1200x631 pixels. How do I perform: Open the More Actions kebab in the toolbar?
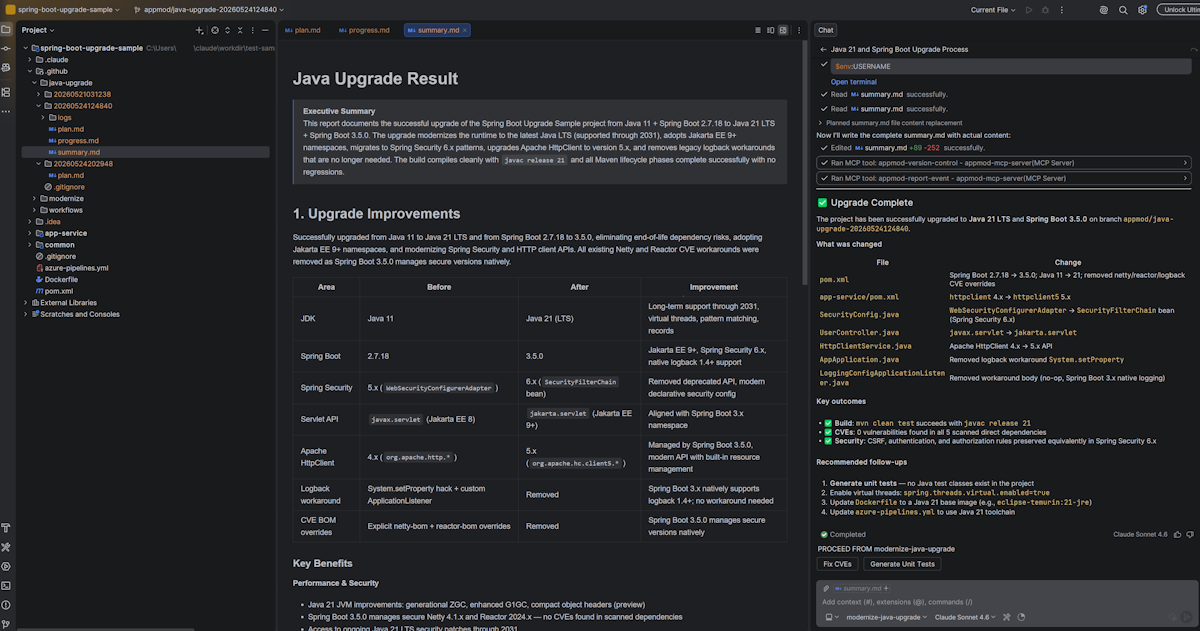pyautogui.click(x=1061, y=9)
